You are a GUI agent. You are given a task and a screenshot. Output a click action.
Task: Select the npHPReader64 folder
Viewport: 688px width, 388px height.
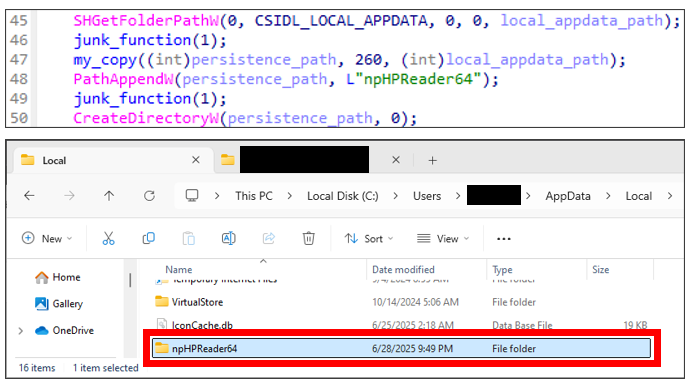pyautogui.click(x=401, y=348)
